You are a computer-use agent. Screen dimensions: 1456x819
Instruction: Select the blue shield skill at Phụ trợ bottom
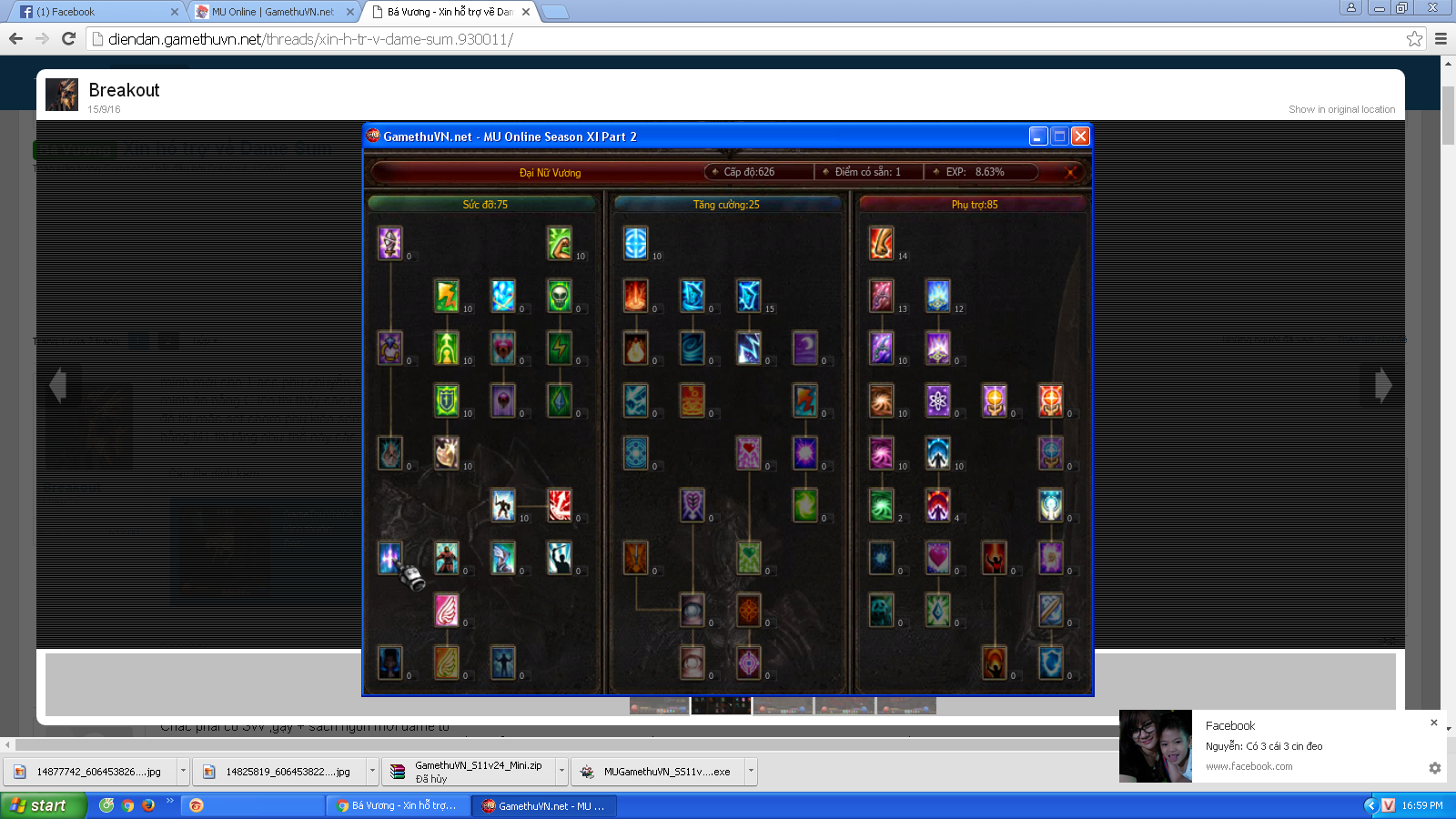pyautogui.click(x=1050, y=662)
